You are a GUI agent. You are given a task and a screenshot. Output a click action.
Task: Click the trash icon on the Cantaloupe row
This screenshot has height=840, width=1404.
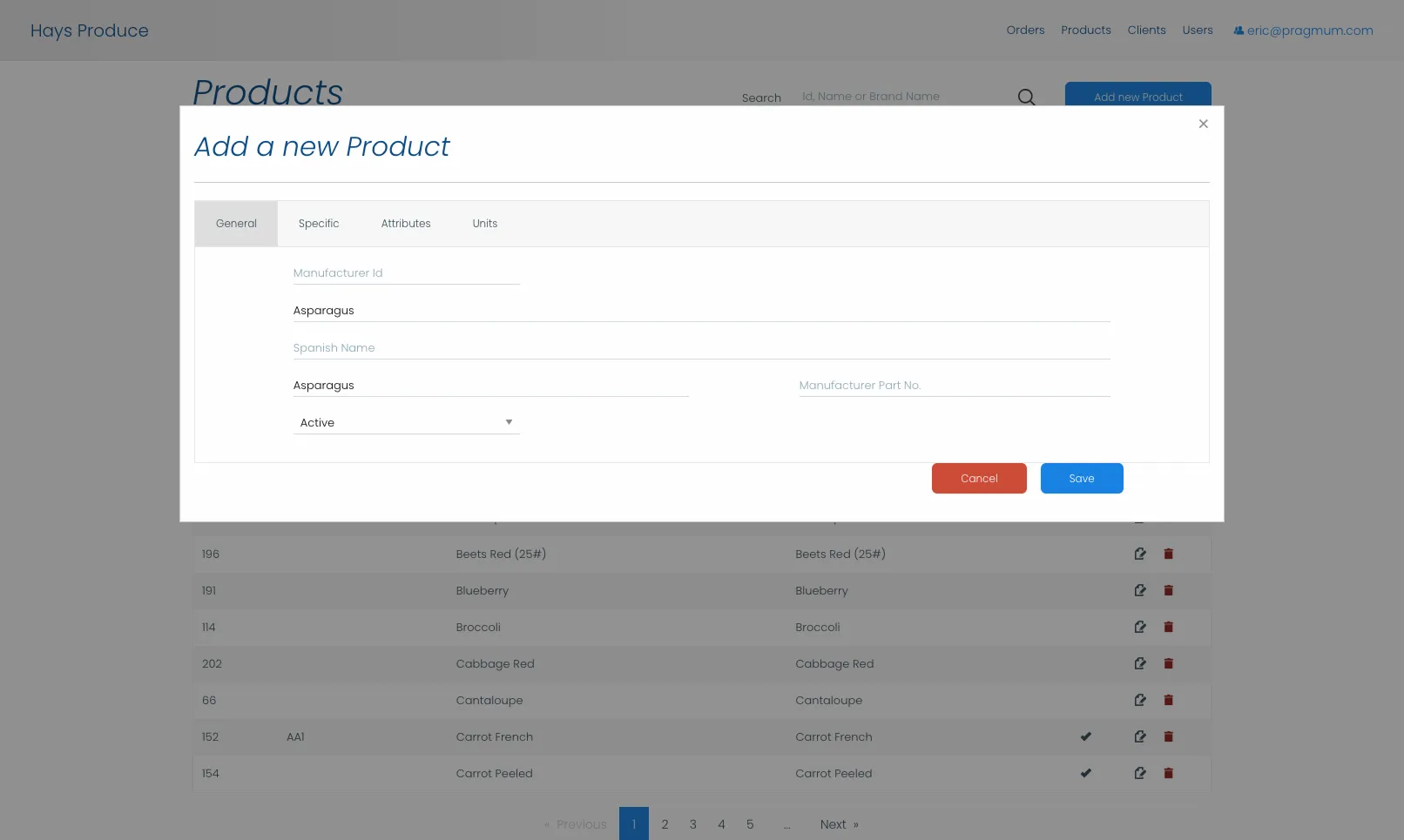[1169, 700]
